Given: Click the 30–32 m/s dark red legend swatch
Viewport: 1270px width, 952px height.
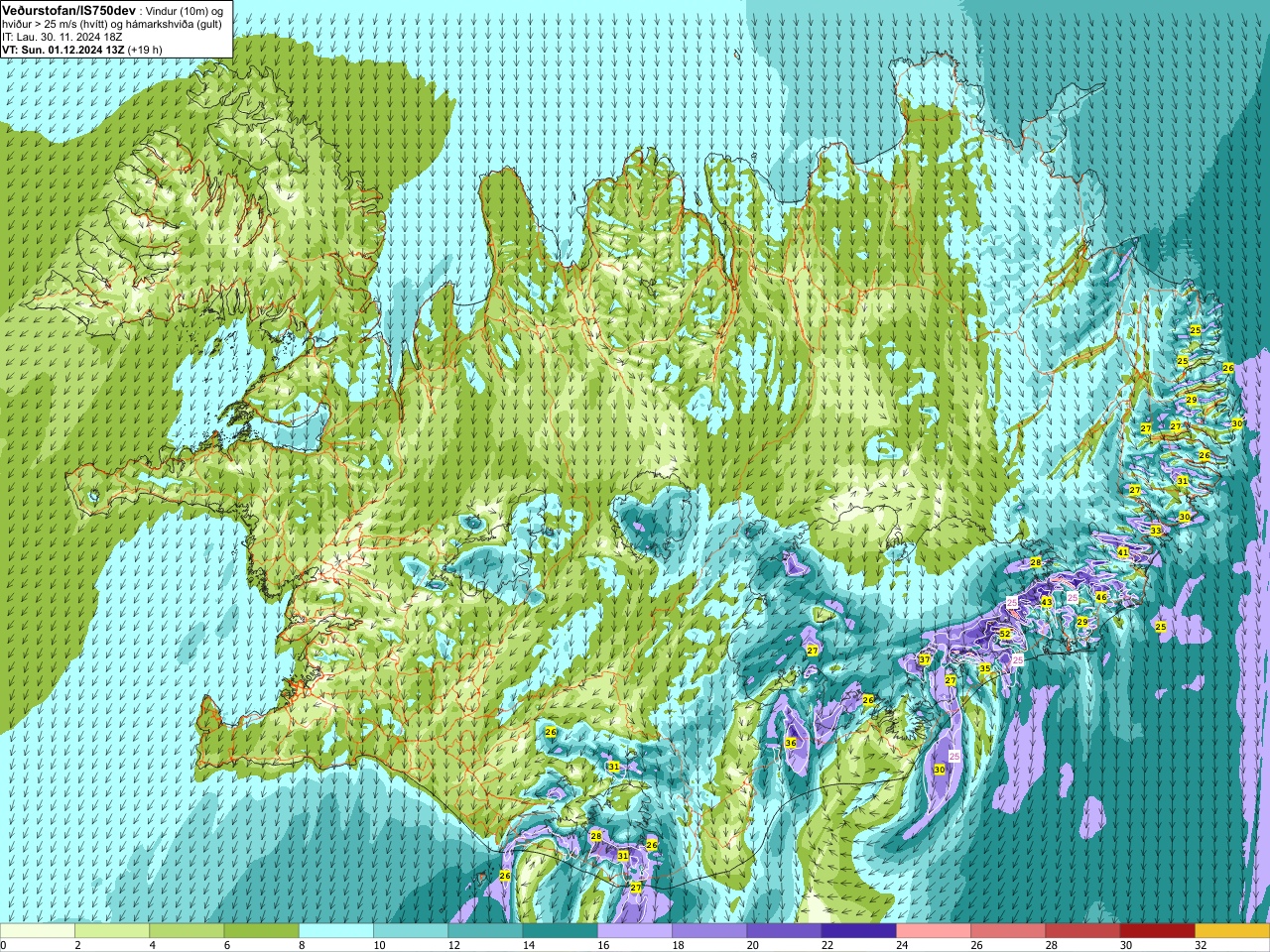Looking at the screenshot, I should pos(1158,931).
